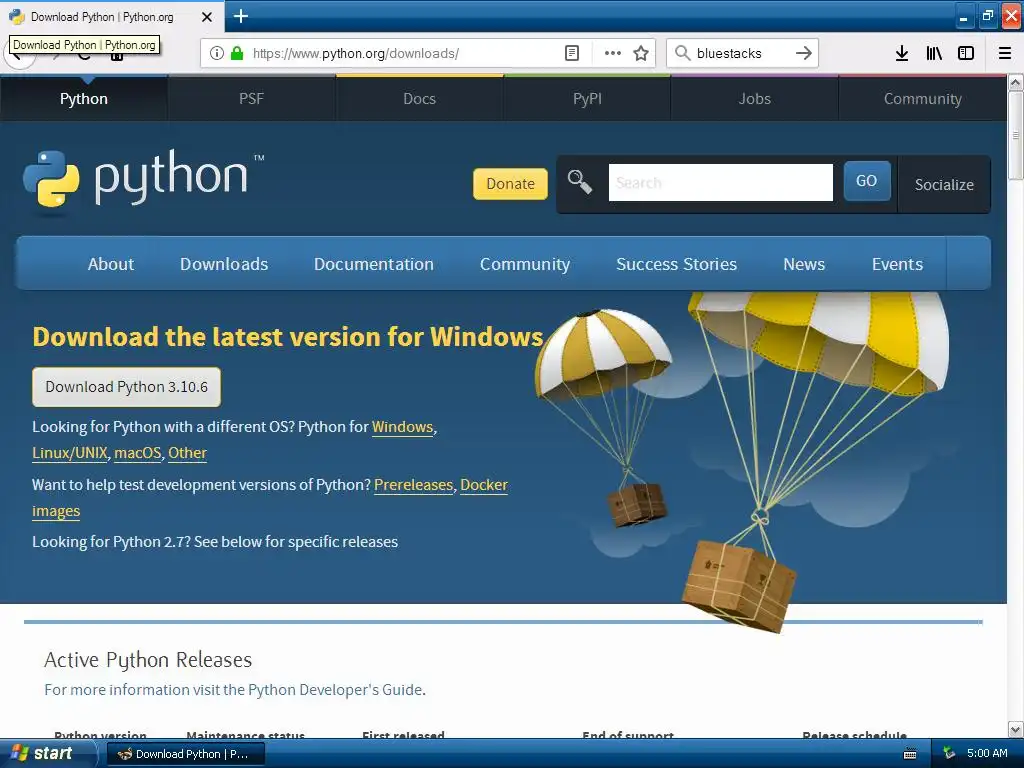Click the search magnifier icon in Firefox search box
The height and width of the screenshot is (768, 1024).
tap(682, 53)
